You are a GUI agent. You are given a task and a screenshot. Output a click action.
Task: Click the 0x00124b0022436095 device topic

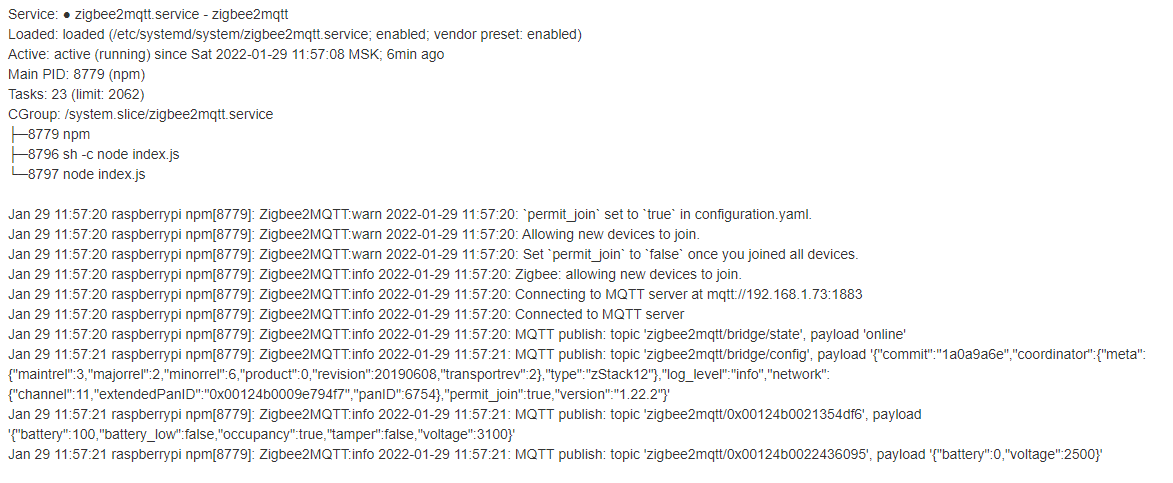coord(772,455)
